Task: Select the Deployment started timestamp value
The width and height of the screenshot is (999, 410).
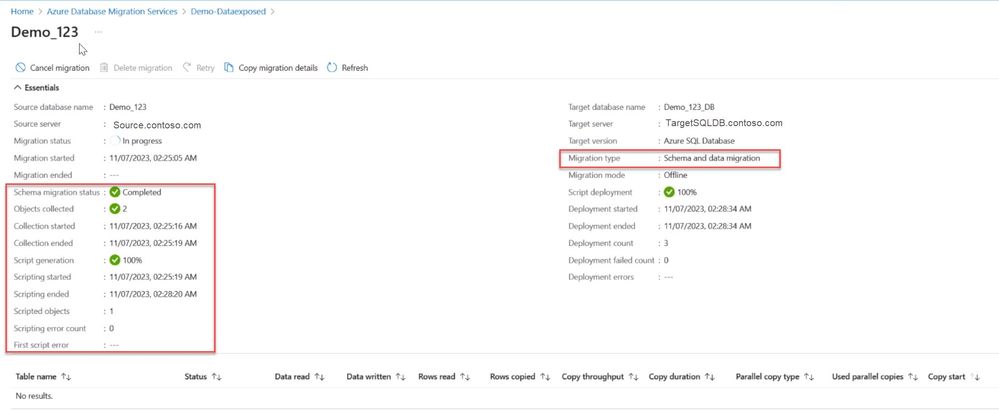Action: click(708, 209)
